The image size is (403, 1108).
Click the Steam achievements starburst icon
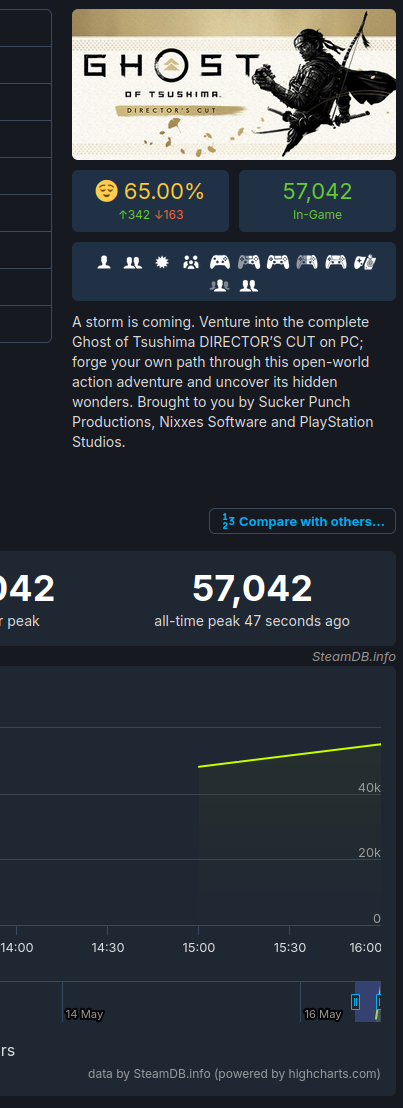[162, 263]
